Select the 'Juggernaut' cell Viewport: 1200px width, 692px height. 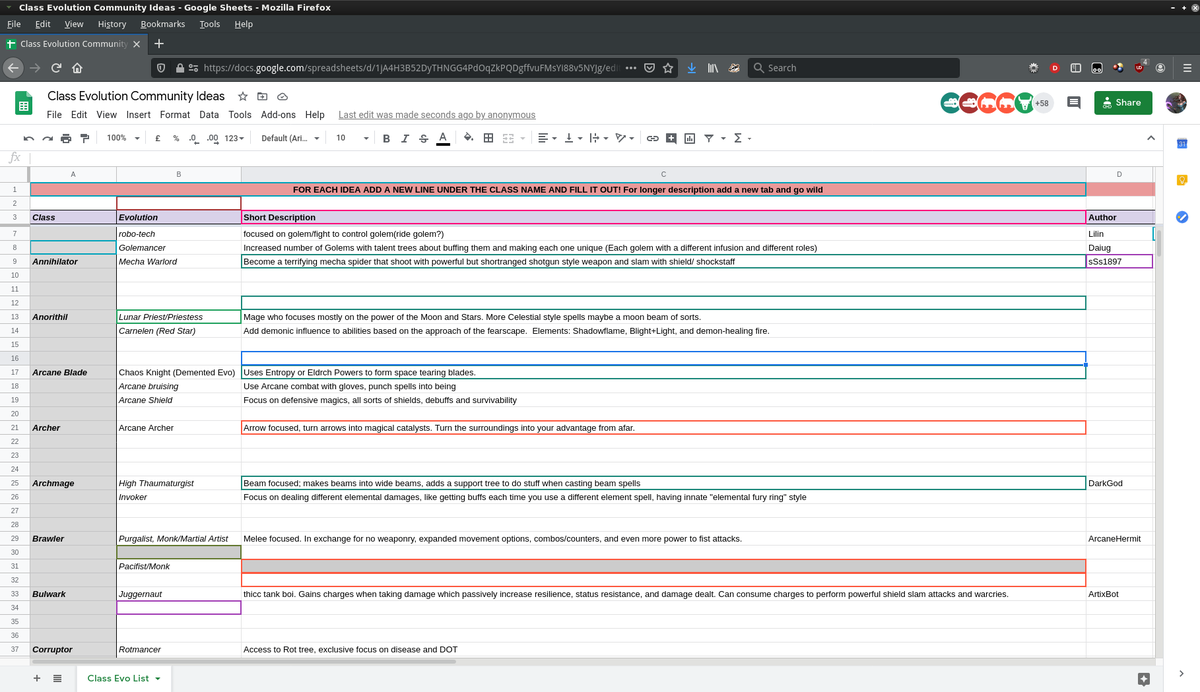[x=179, y=594]
